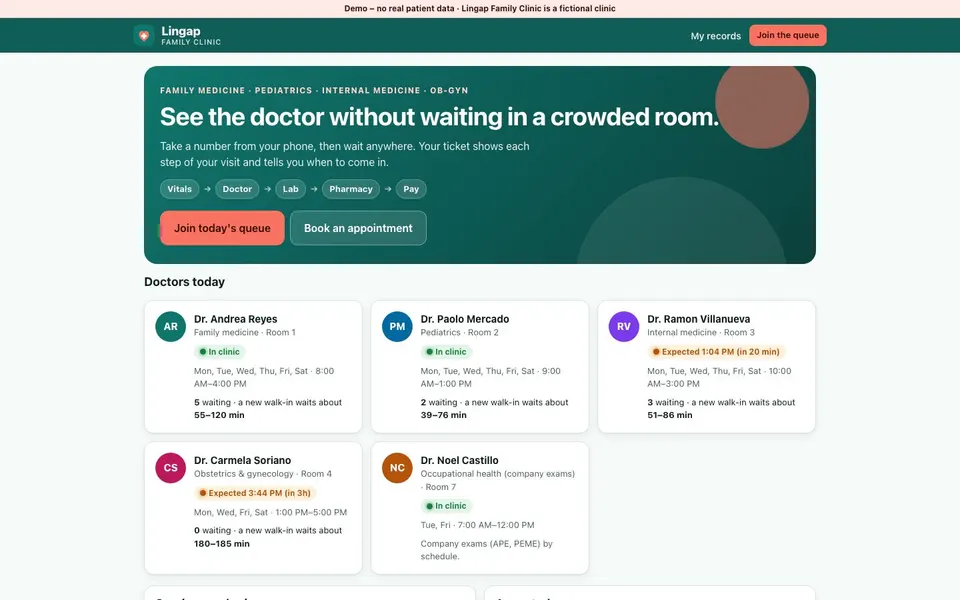
Task: Open Dr. Carmela Soriano name
Action: [x=242, y=460]
